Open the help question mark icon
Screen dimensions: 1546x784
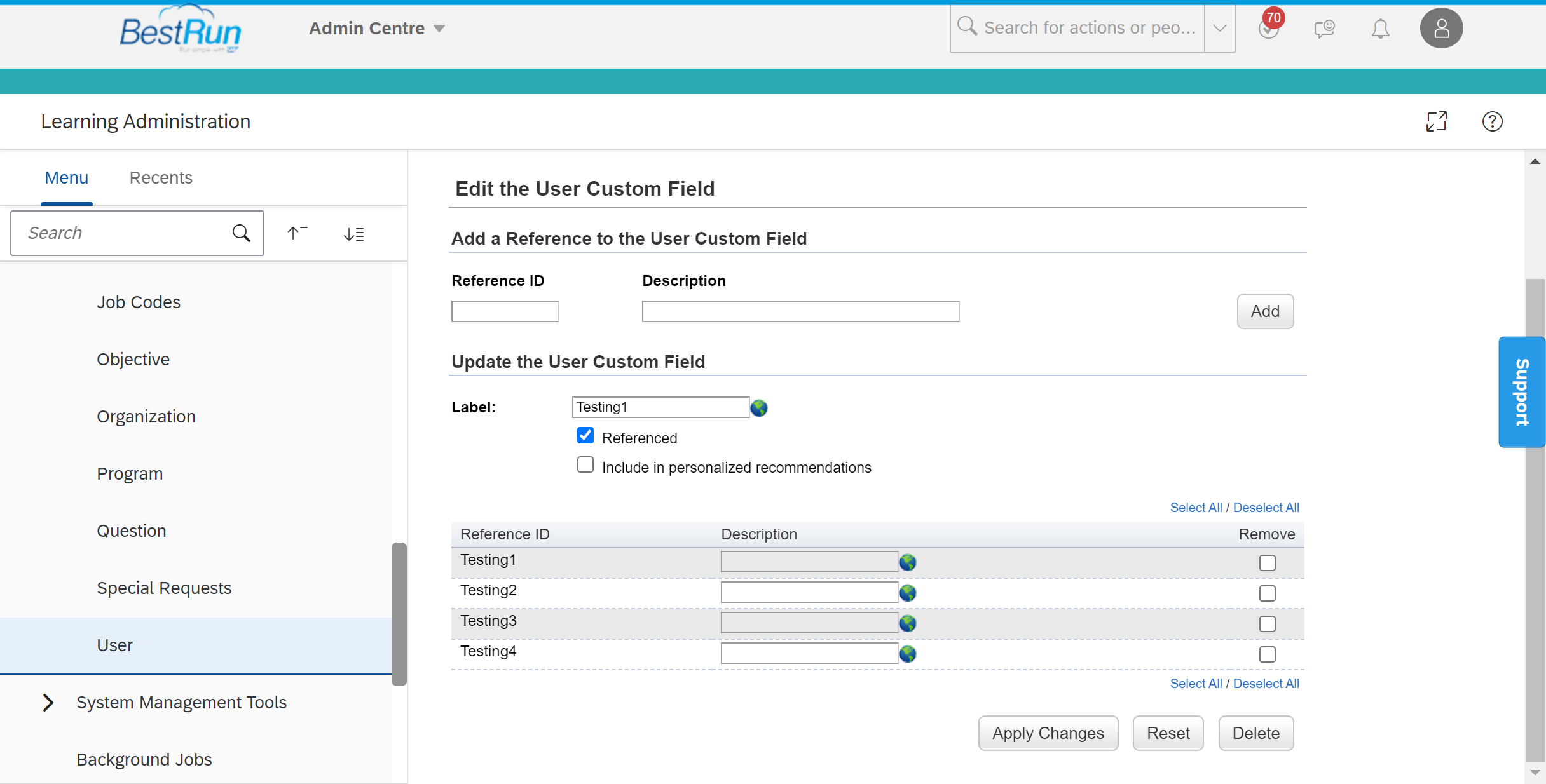[1493, 121]
